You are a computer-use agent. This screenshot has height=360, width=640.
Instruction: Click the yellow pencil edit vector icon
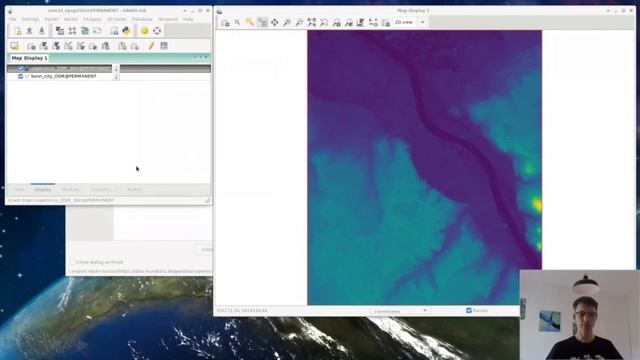[x=151, y=46]
